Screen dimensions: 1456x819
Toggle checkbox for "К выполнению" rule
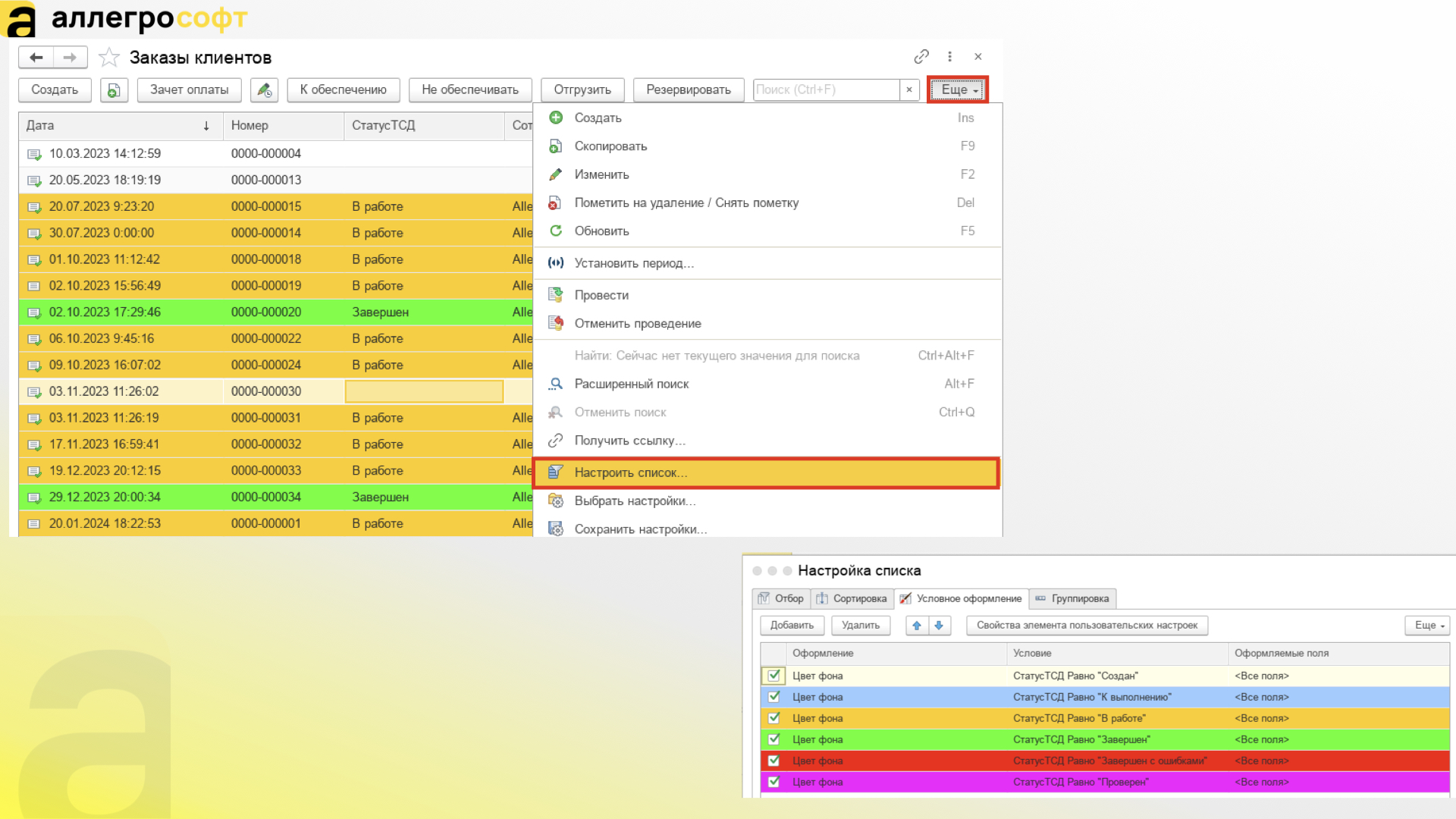773,696
